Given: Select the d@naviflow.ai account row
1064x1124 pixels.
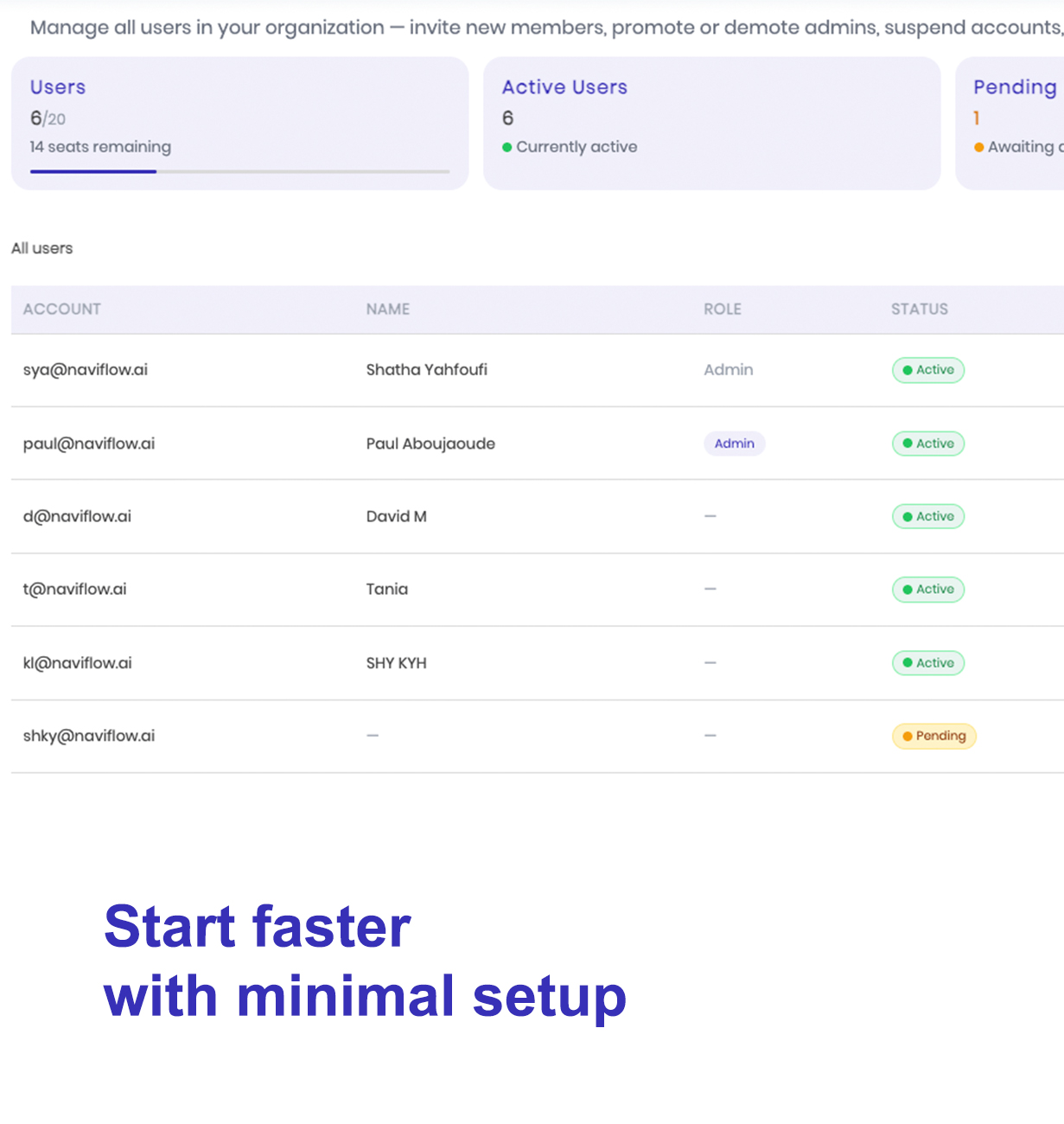Looking at the screenshot, I should tap(538, 517).
